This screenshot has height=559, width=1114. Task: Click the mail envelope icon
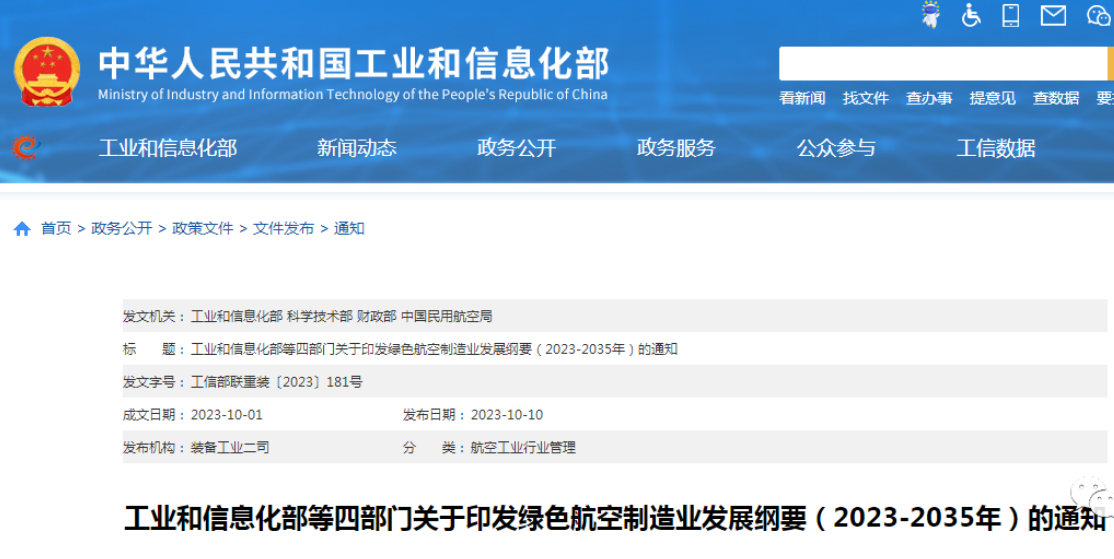[1053, 15]
